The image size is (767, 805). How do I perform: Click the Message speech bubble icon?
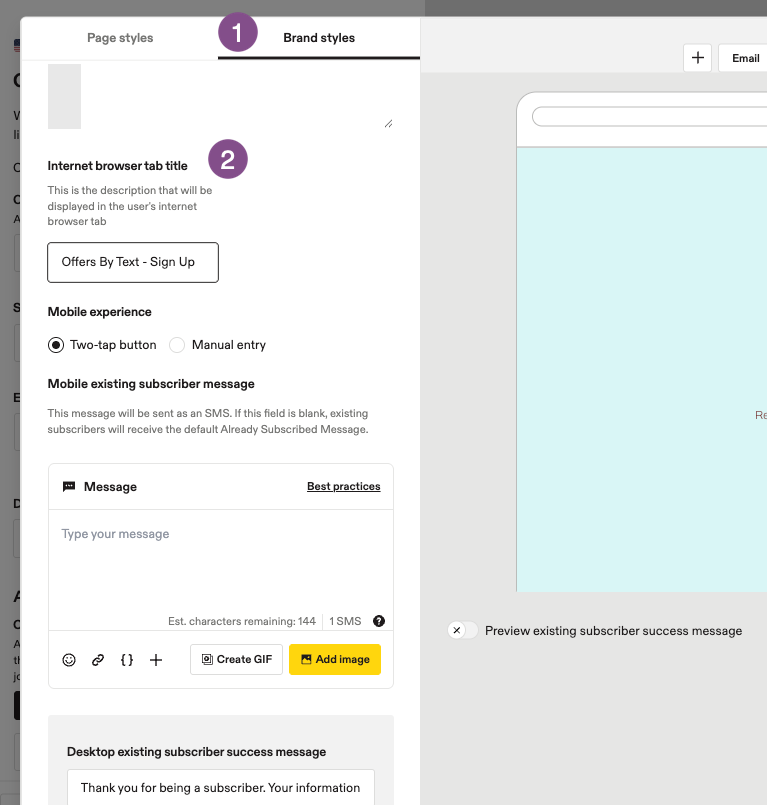tap(69, 486)
